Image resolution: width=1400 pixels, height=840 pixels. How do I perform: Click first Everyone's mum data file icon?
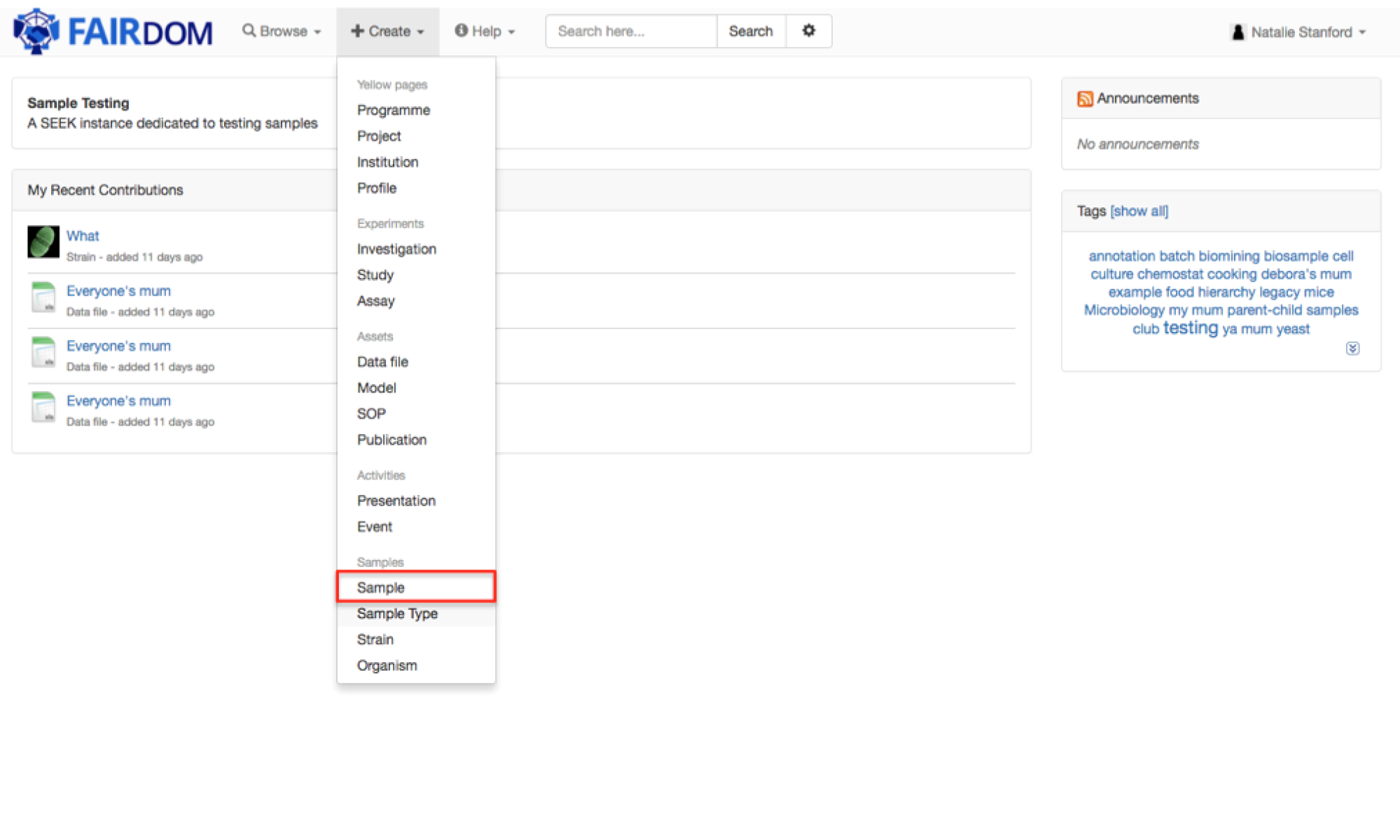coord(43,297)
